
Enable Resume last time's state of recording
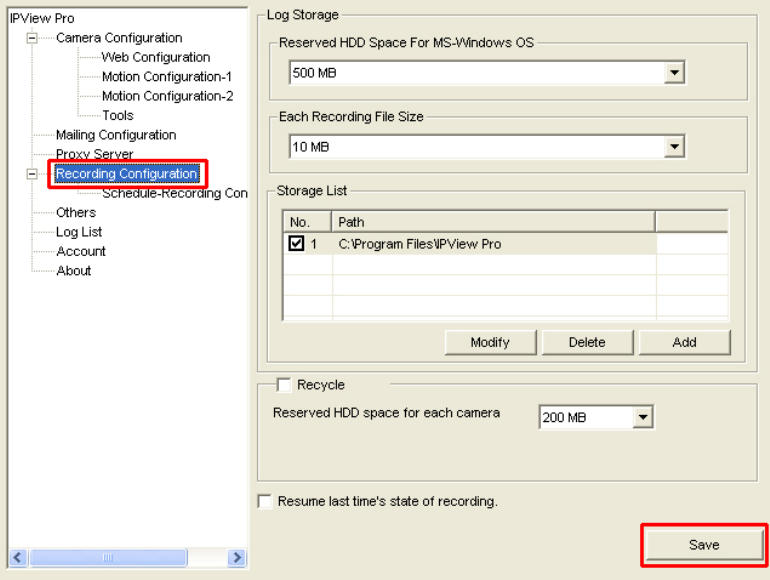click(265, 501)
